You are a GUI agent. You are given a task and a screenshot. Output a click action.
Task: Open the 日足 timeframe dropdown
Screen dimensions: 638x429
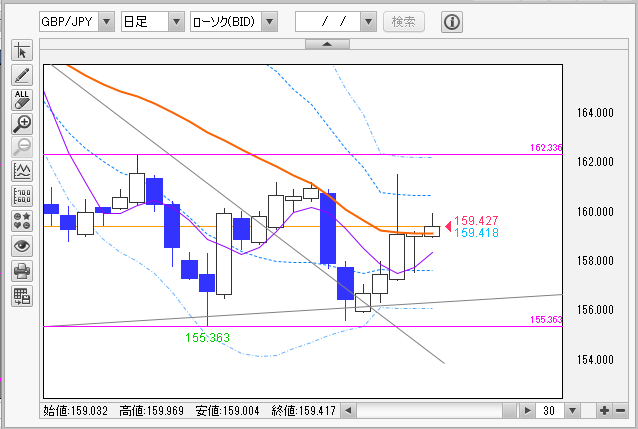pos(176,22)
